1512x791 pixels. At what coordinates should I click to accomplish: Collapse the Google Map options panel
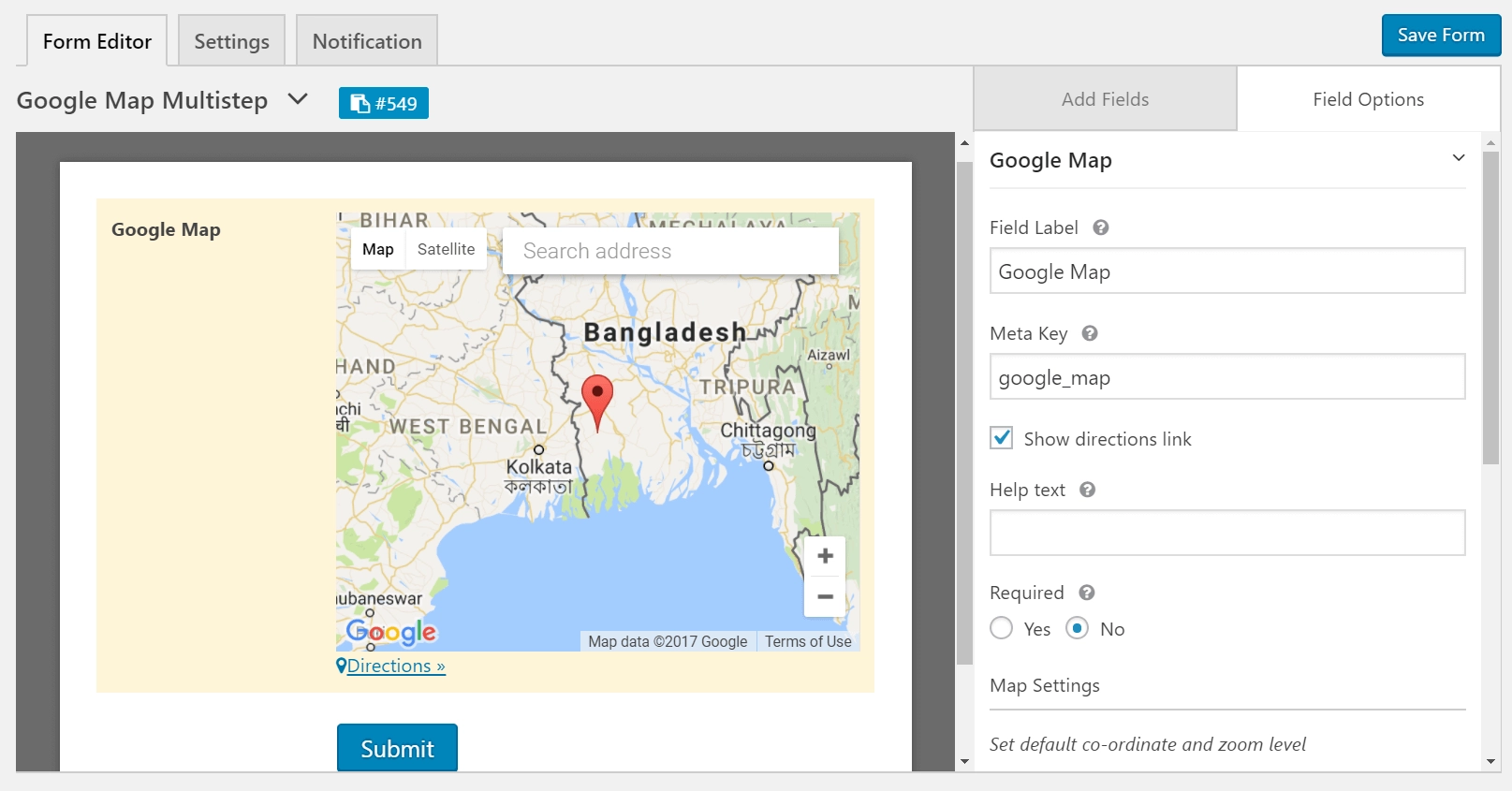coord(1458,158)
